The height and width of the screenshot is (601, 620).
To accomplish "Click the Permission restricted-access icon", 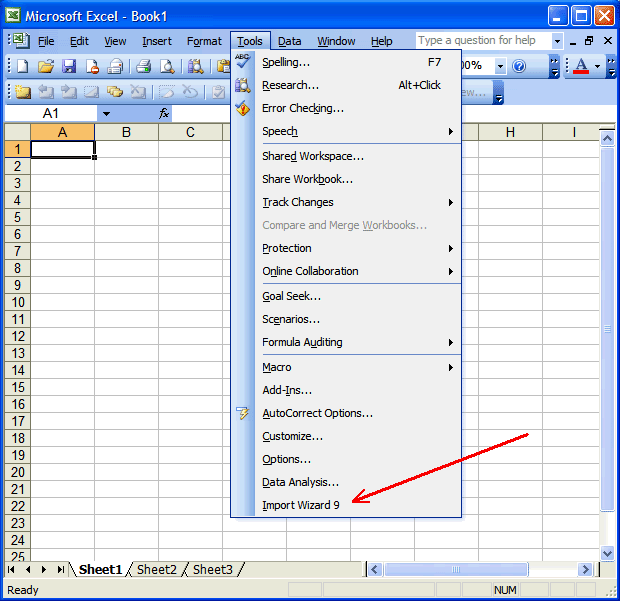I will [92, 66].
